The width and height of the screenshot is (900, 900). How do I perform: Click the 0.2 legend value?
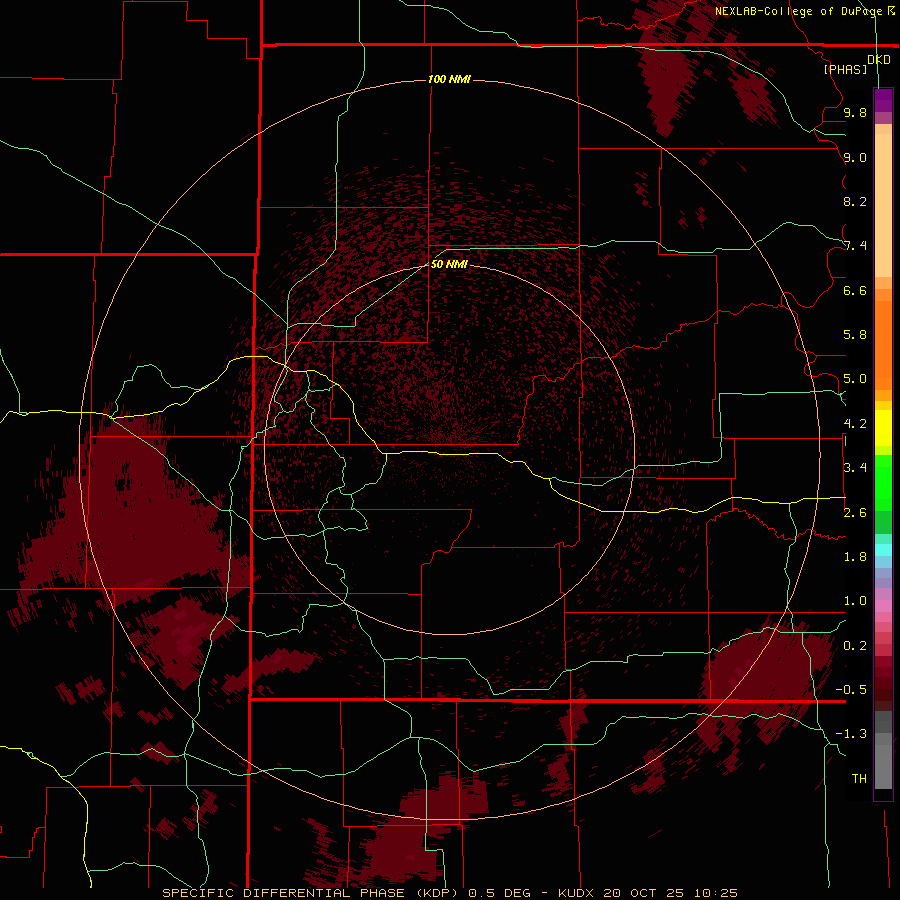point(855,646)
